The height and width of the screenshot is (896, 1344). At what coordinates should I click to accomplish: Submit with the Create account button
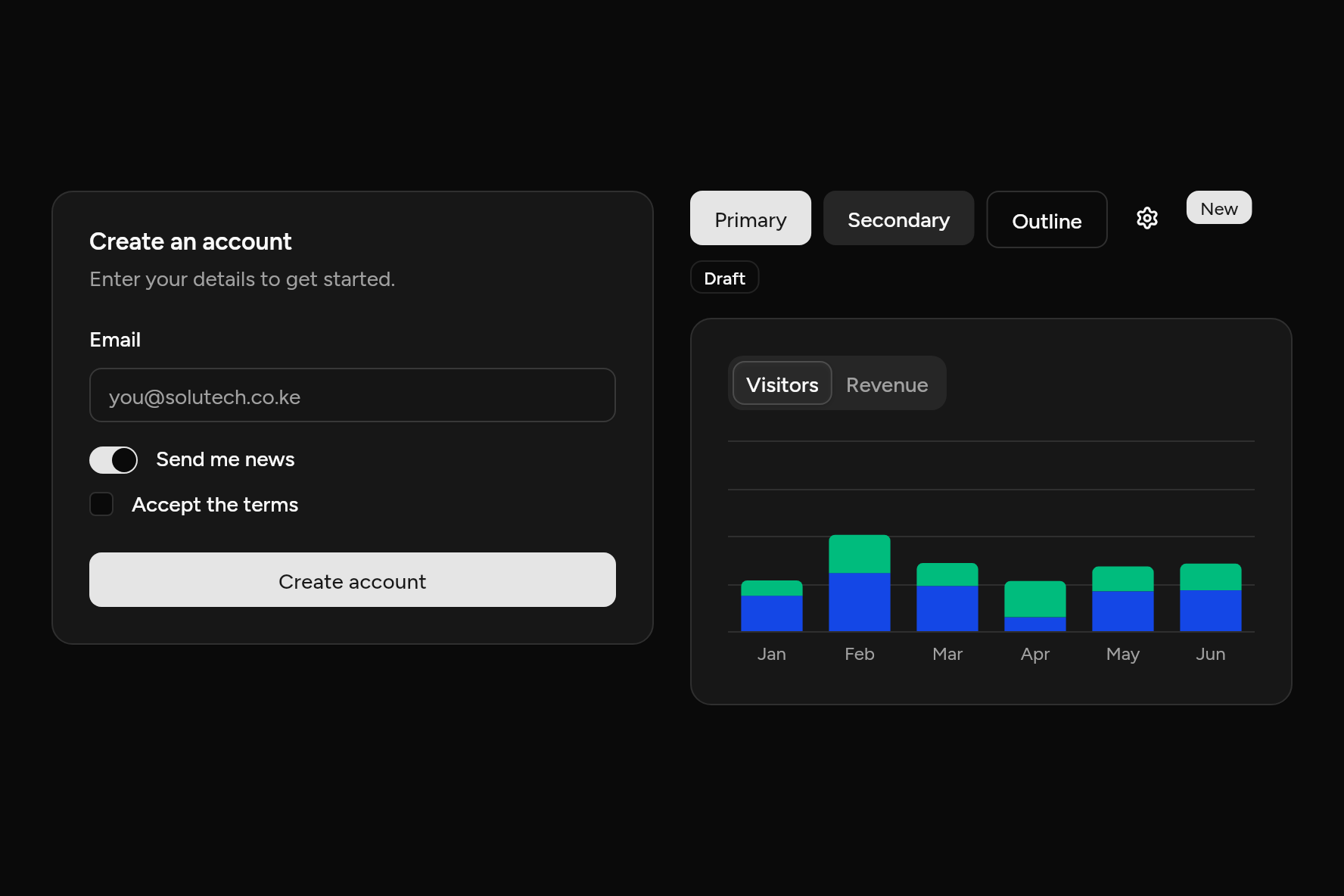[x=353, y=580]
